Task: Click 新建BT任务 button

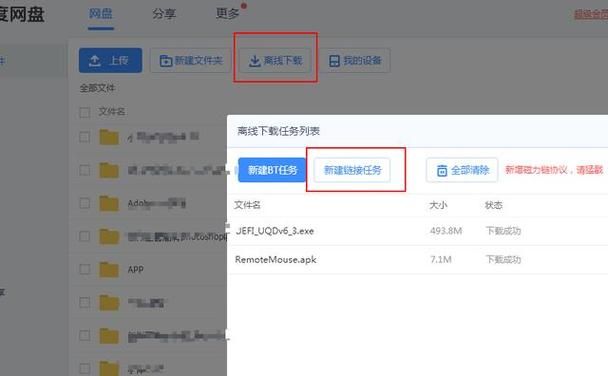Action: tap(272, 170)
